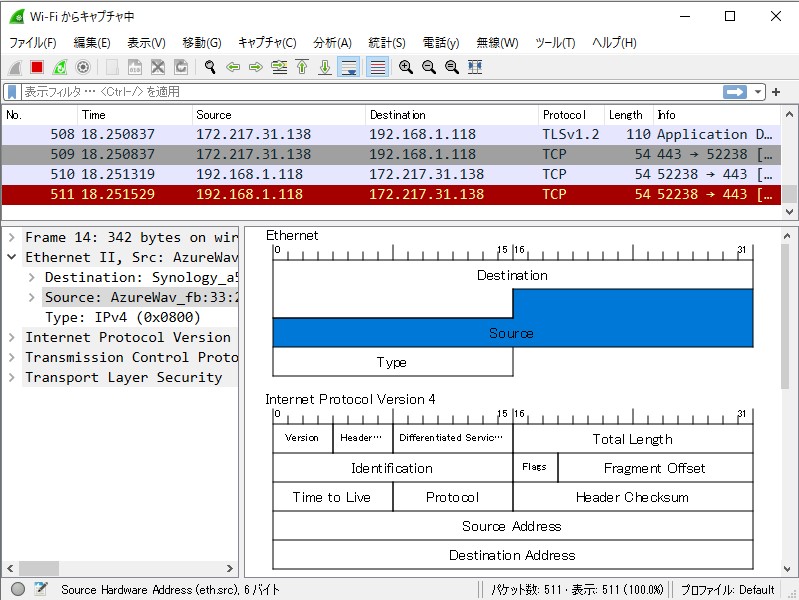Sort by Length column header
This screenshot has width=799, height=600.
coord(628,115)
